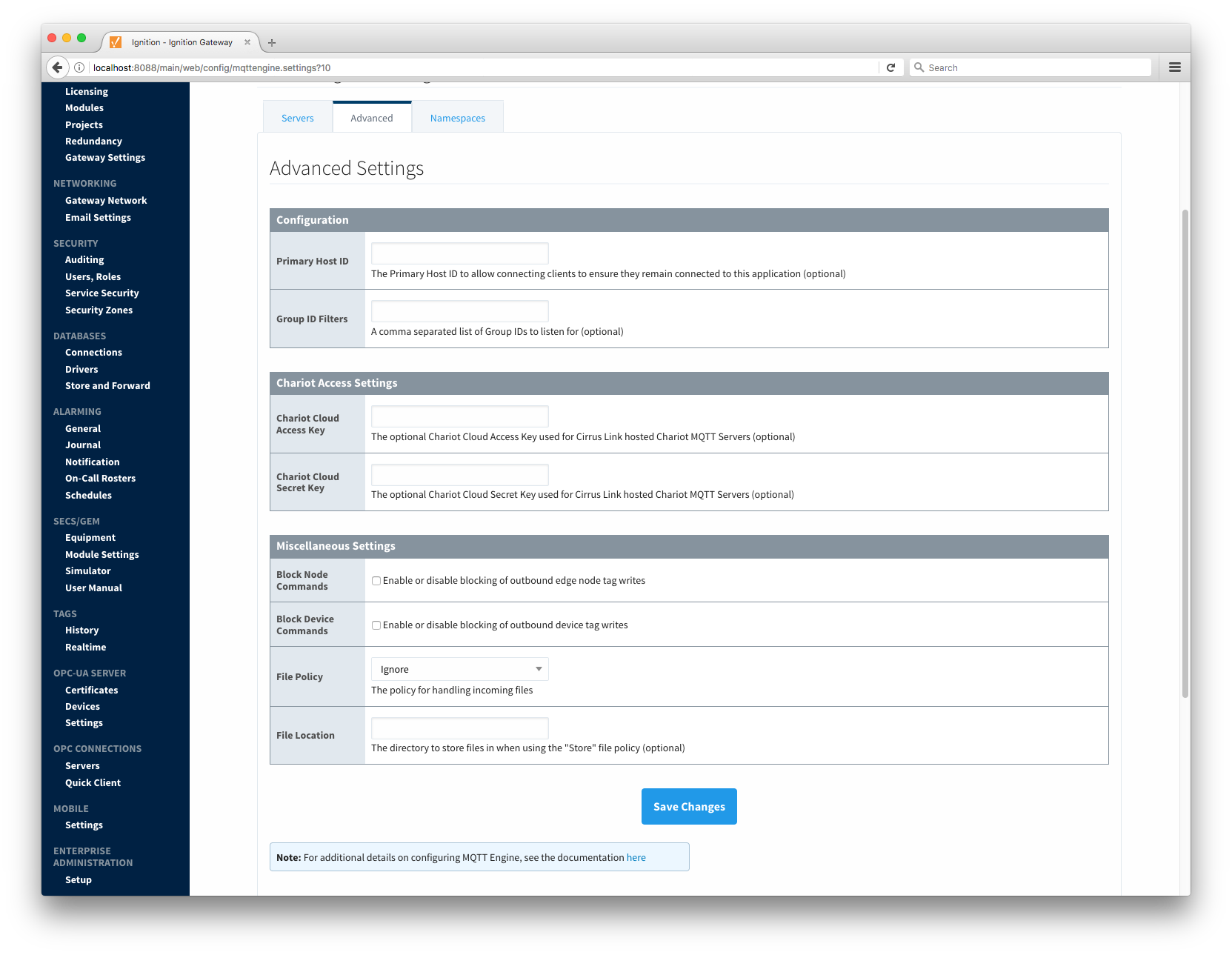Click the File Location input field

point(459,728)
